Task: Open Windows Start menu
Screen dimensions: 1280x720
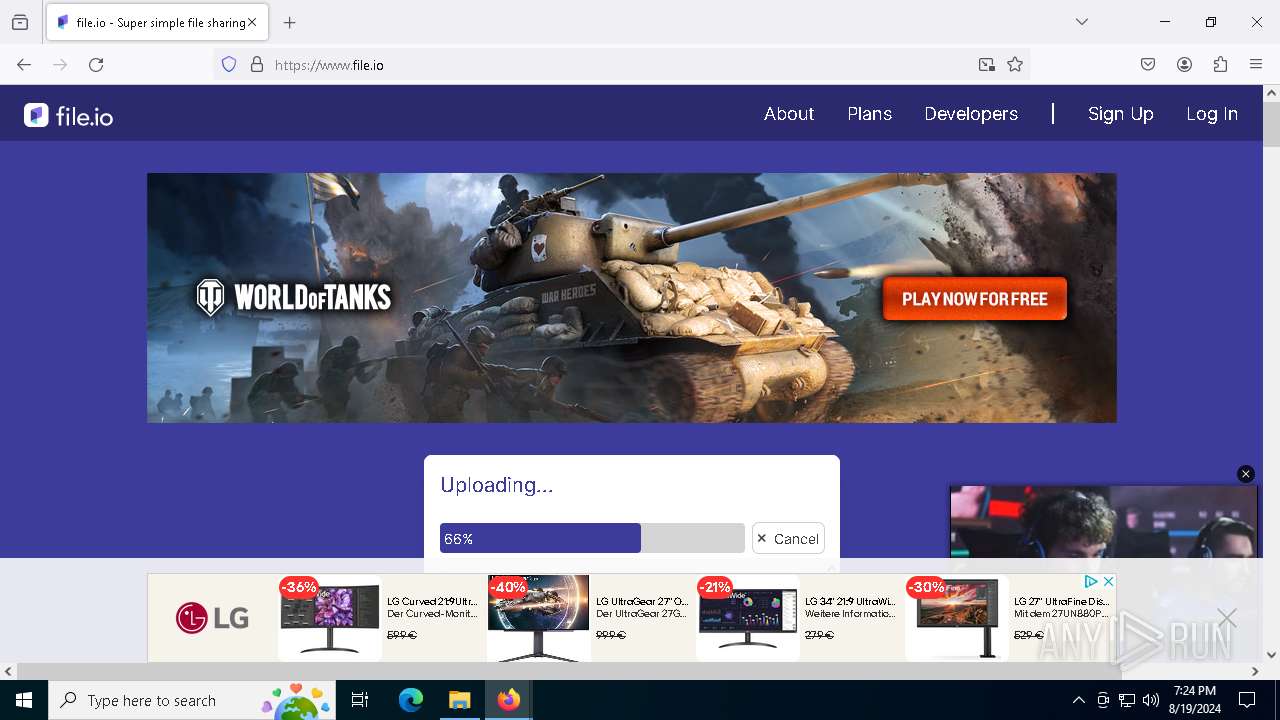Action: [x=24, y=700]
